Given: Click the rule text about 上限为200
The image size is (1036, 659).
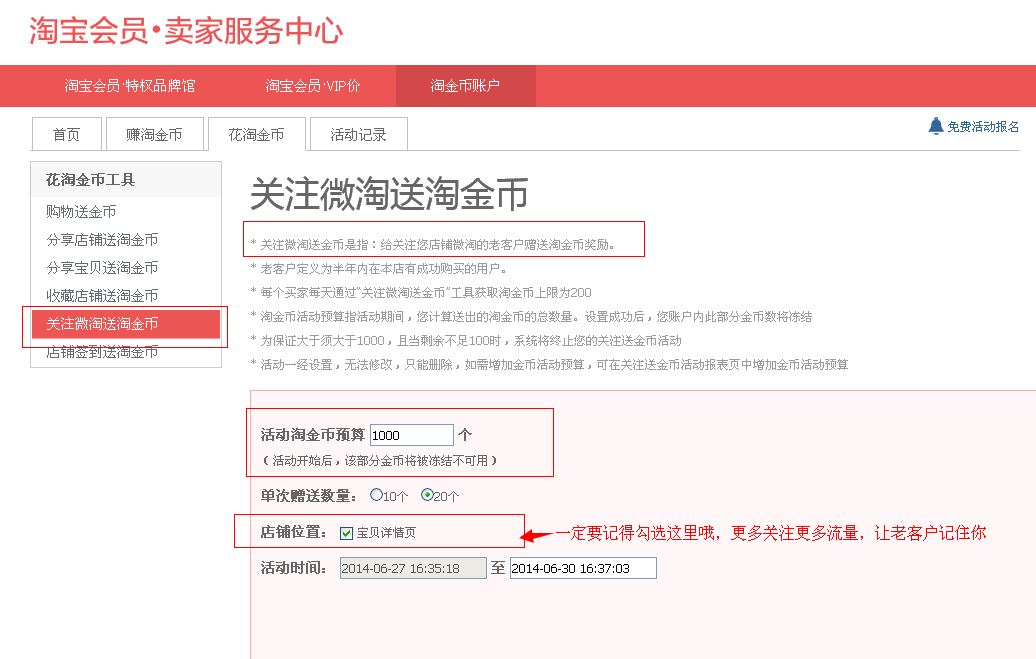Looking at the screenshot, I should [421, 292].
